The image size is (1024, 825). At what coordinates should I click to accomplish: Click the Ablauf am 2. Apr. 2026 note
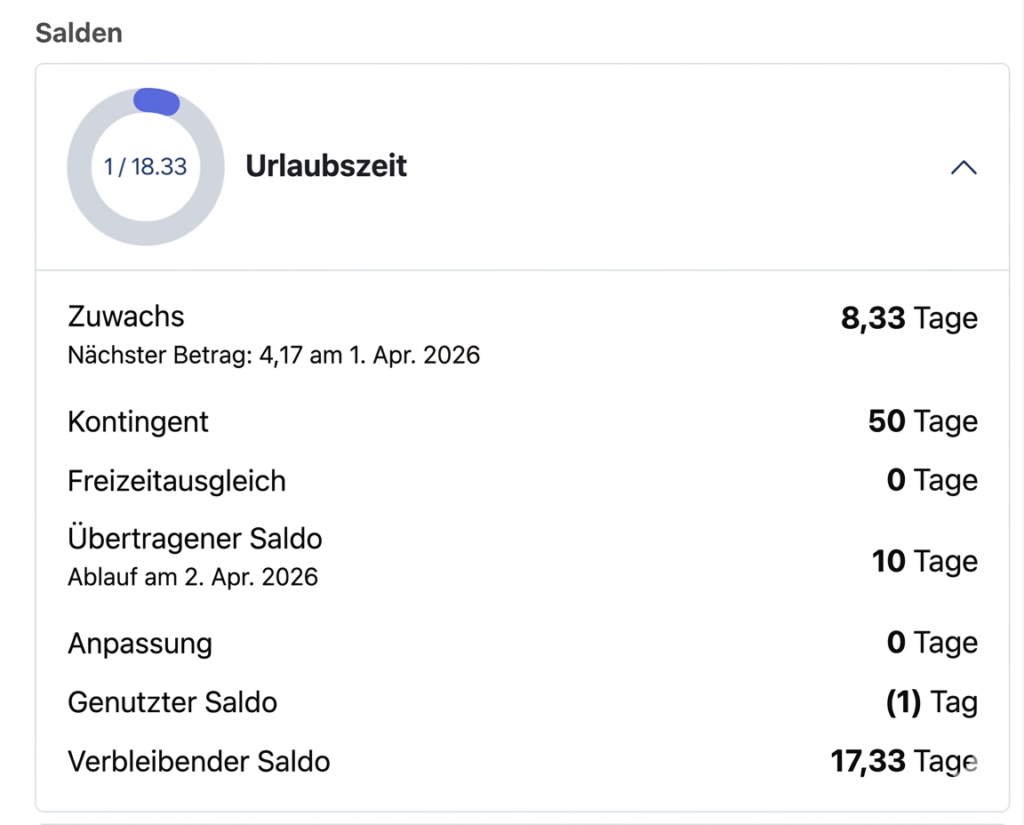coord(192,577)
